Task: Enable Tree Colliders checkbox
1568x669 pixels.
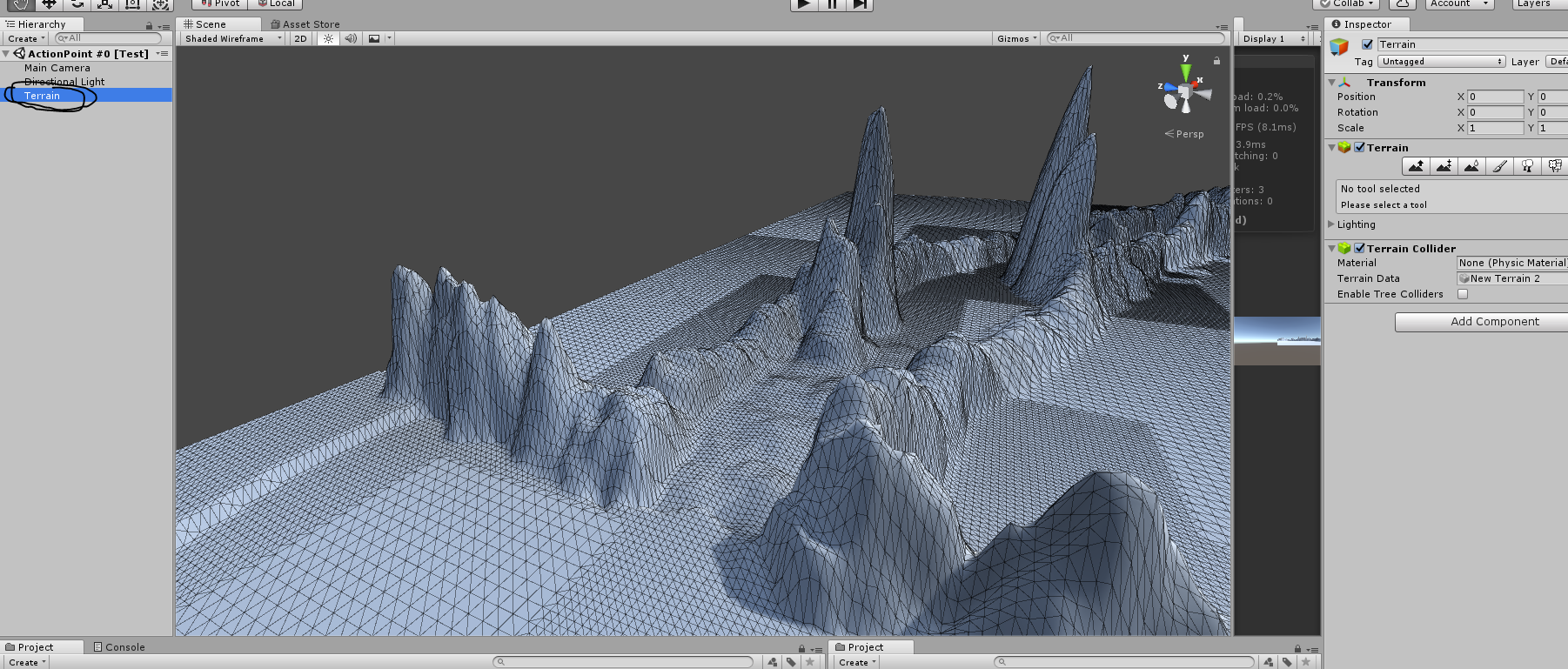Action: click(1463, 294)
